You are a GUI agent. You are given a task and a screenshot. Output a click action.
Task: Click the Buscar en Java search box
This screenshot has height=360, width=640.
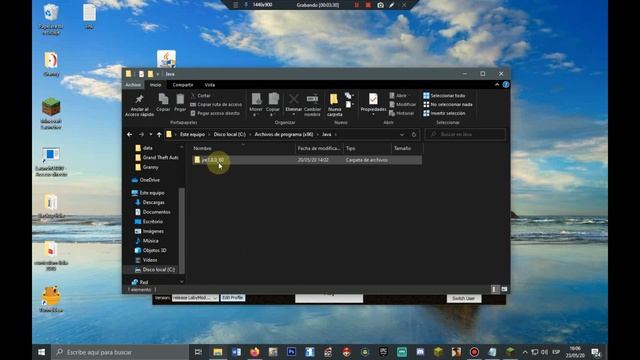(x=465, y=134)
